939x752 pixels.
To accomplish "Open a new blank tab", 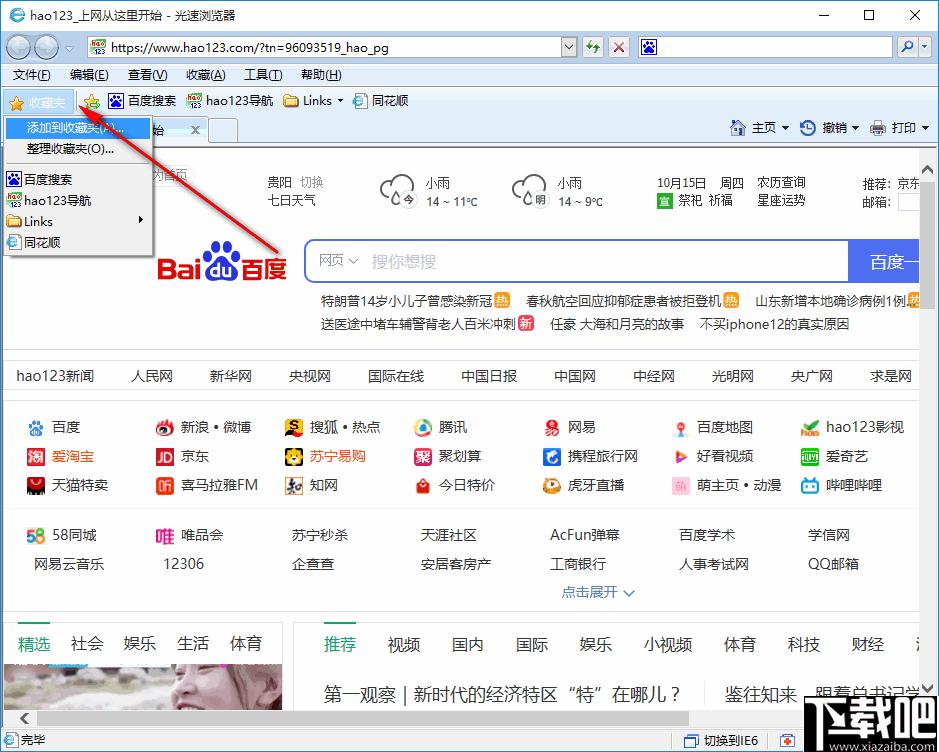I will coord(224,130).
